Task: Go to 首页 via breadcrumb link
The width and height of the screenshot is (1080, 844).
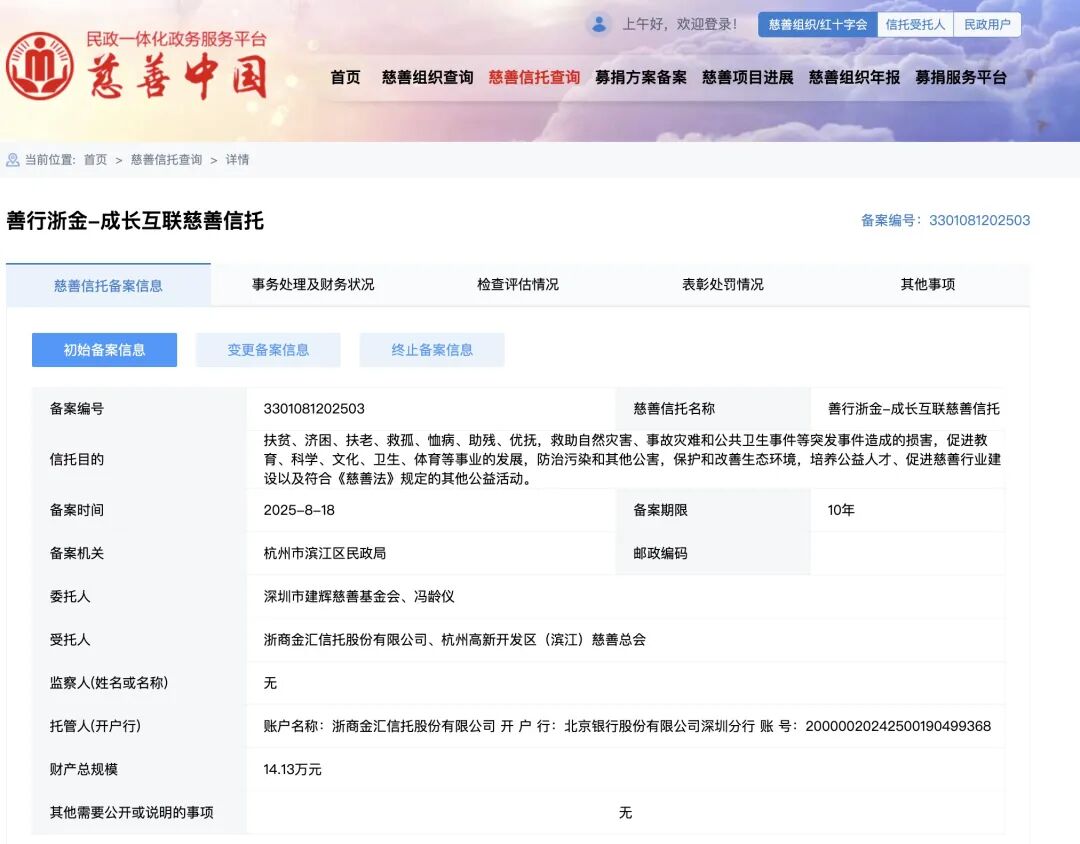Action: click(95, 160)
